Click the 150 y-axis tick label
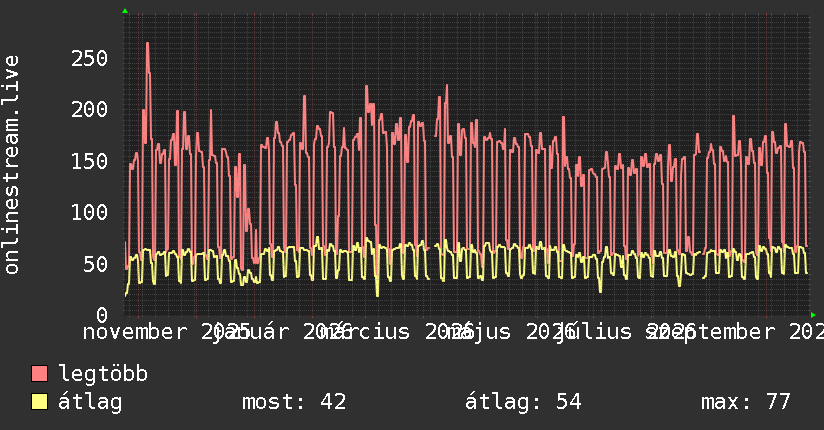Image resolution: width=824 pixels, height=430 pixels. pos(89,161)
